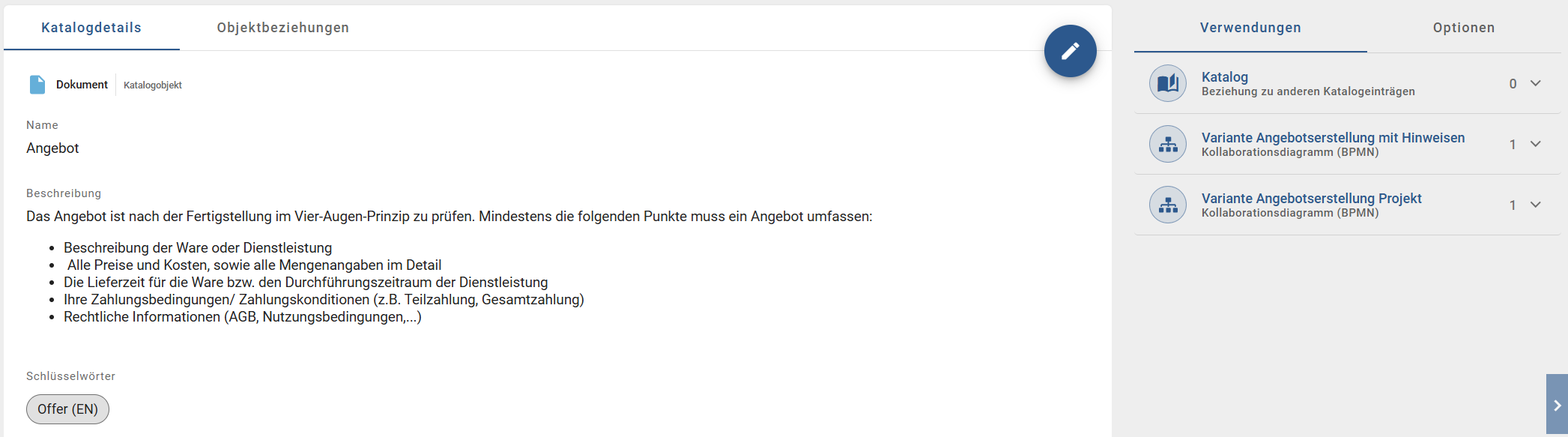The height and width of the screenshot is (437, 1568).
Task: Select the Verwendungen tab
Action: [1250, 27]
